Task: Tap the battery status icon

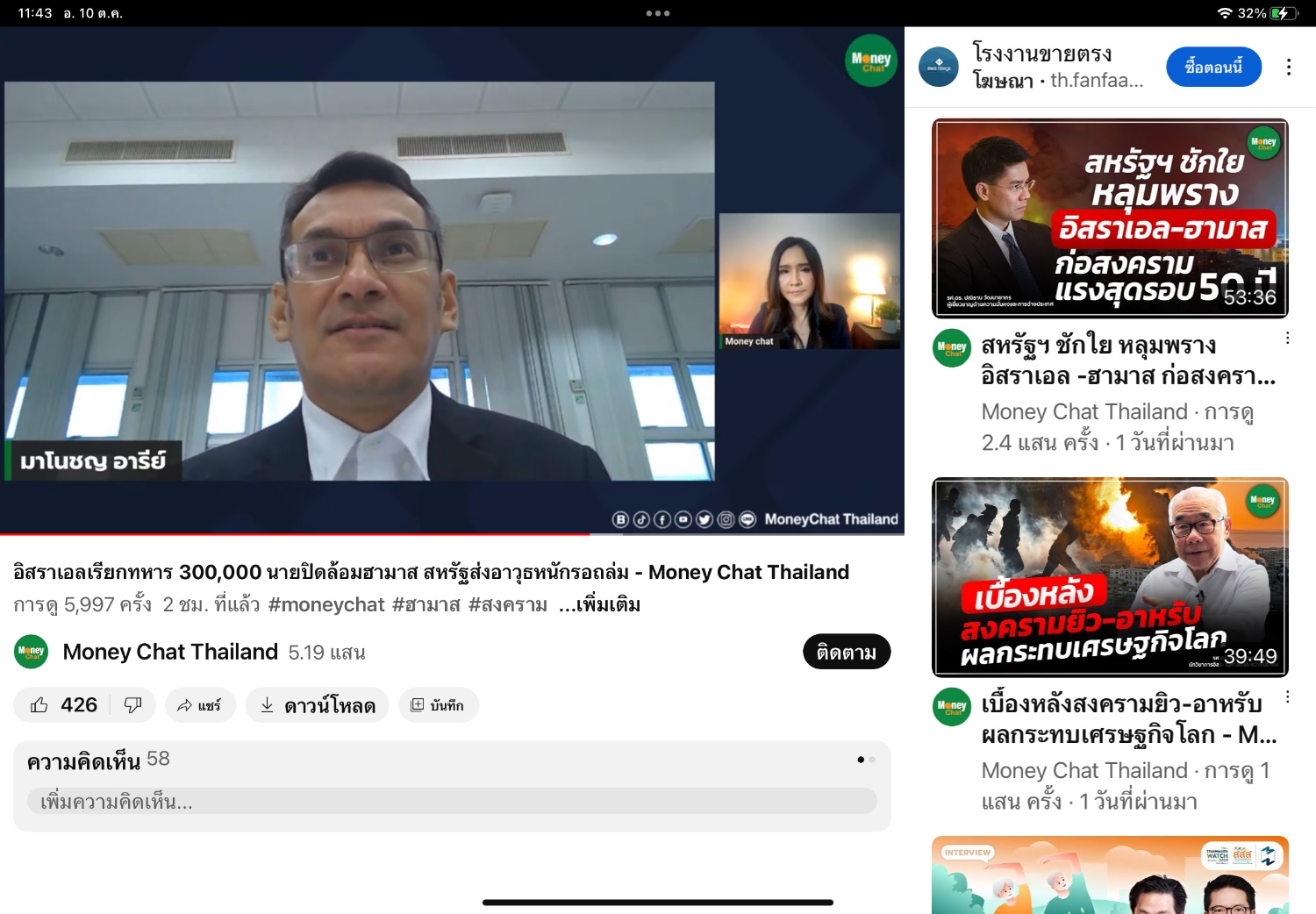Action: [x=1284, y=13]
